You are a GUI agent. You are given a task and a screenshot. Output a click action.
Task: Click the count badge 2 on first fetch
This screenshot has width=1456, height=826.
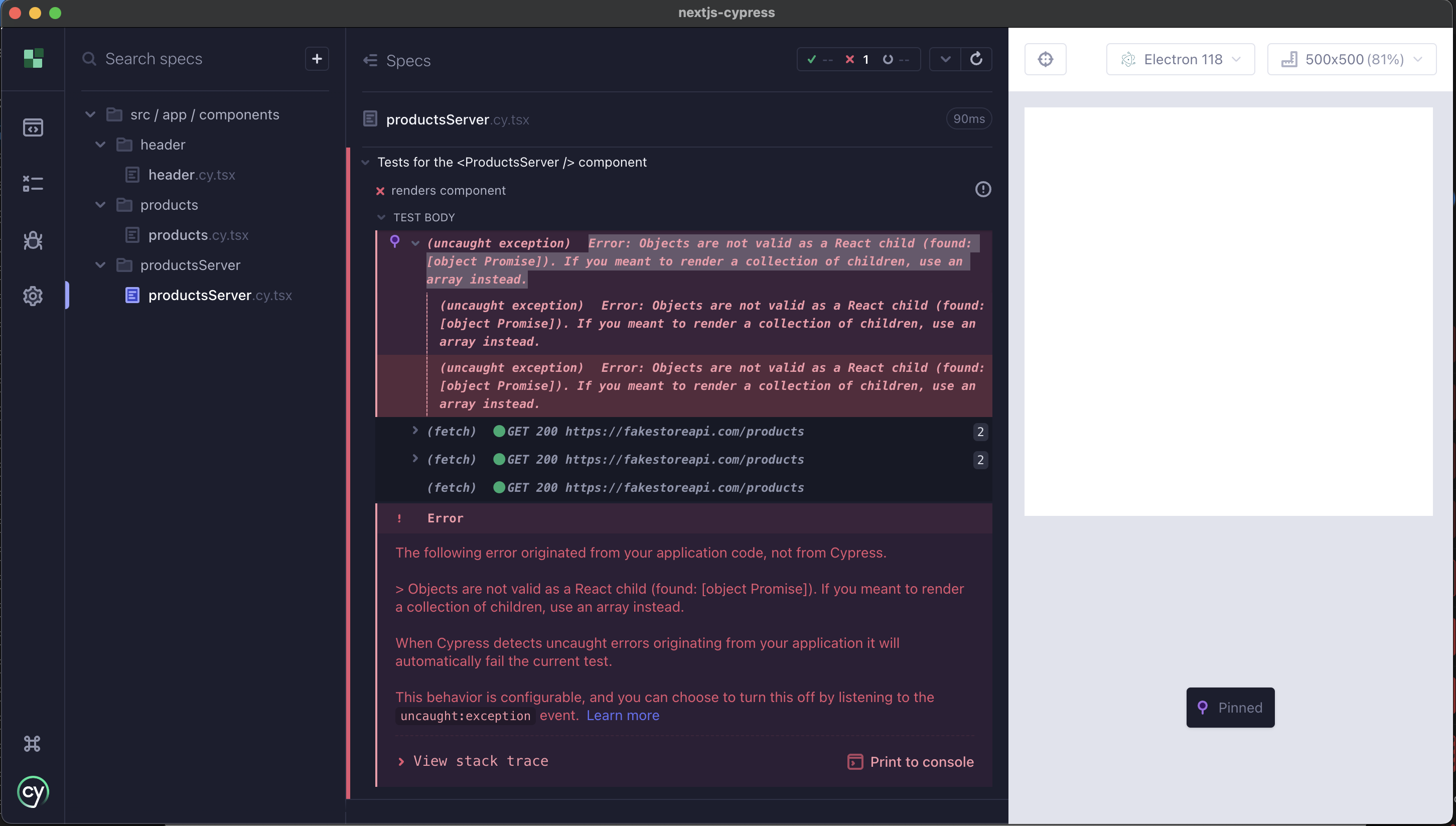980,432
